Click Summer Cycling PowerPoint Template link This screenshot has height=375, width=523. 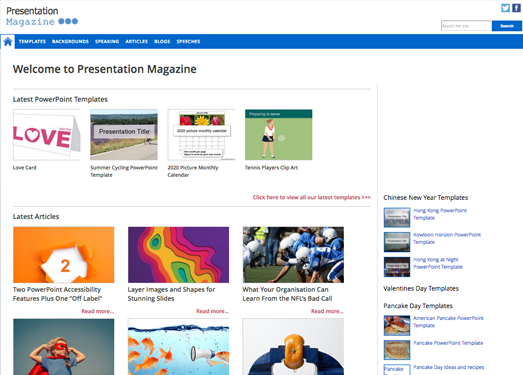pyautogui.click(x=124, y=171)
